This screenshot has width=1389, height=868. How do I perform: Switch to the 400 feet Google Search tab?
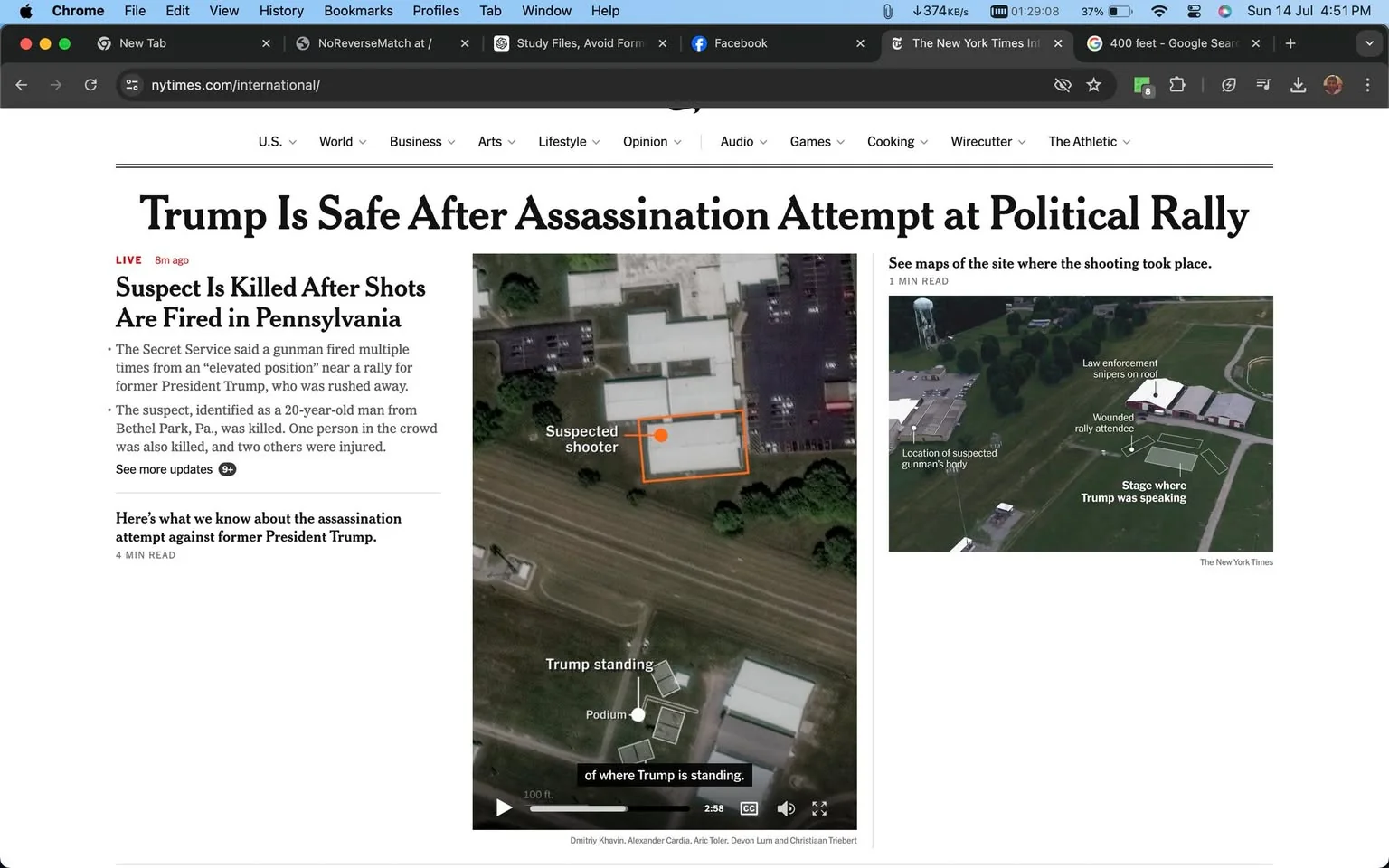coord(1173,43)
